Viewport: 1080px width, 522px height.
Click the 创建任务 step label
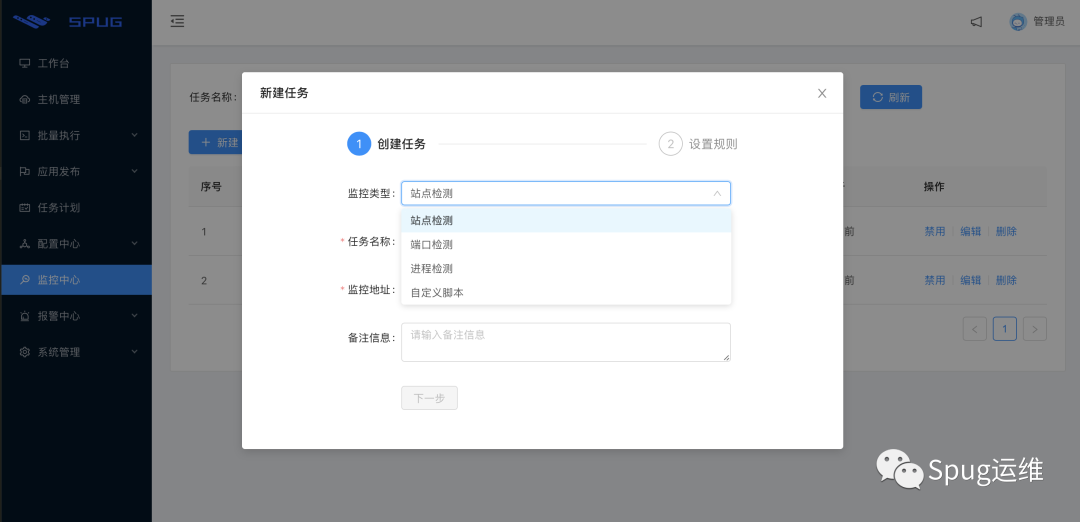click(x=402, y=145)
